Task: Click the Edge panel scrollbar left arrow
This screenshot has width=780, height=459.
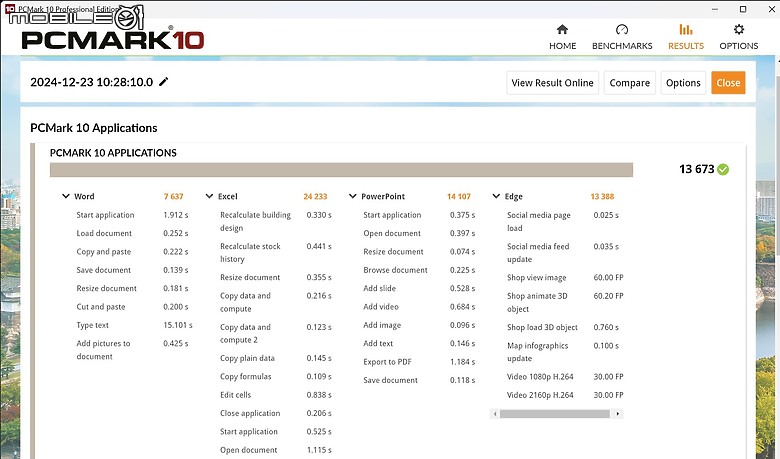Action: pos(494,414)
